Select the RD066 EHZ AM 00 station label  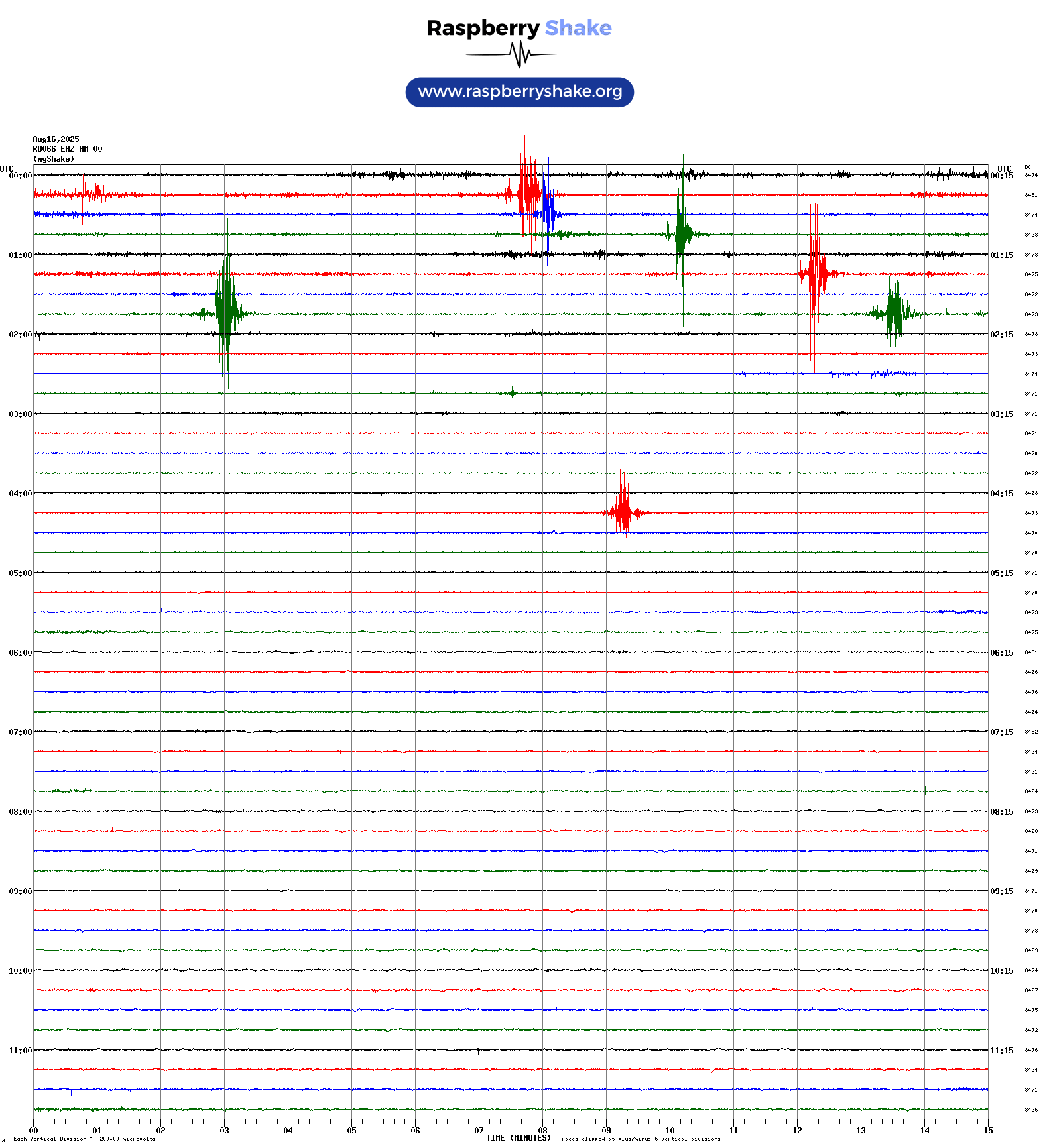point(67,149)
